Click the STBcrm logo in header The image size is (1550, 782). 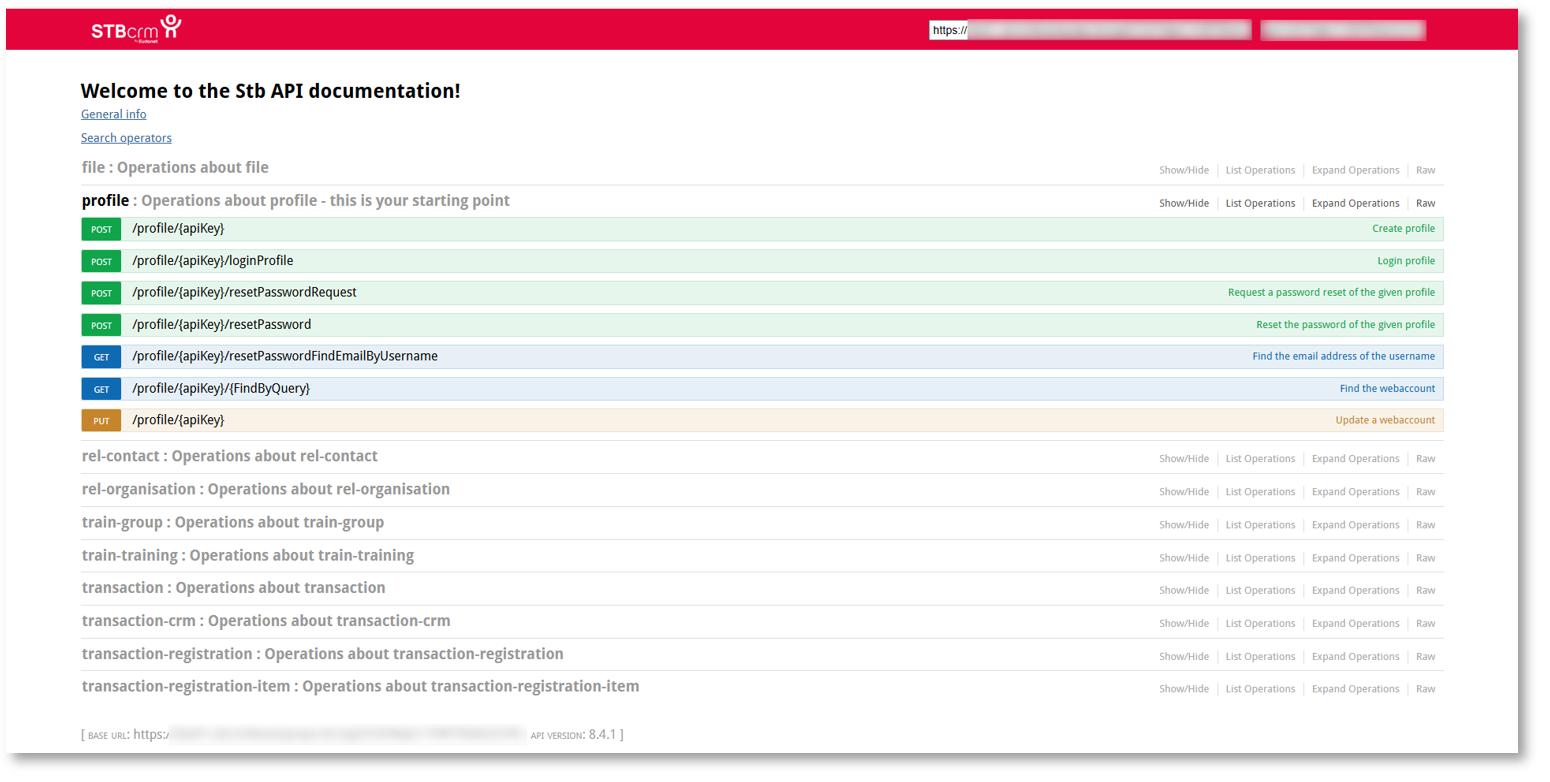tap(136, 29)
